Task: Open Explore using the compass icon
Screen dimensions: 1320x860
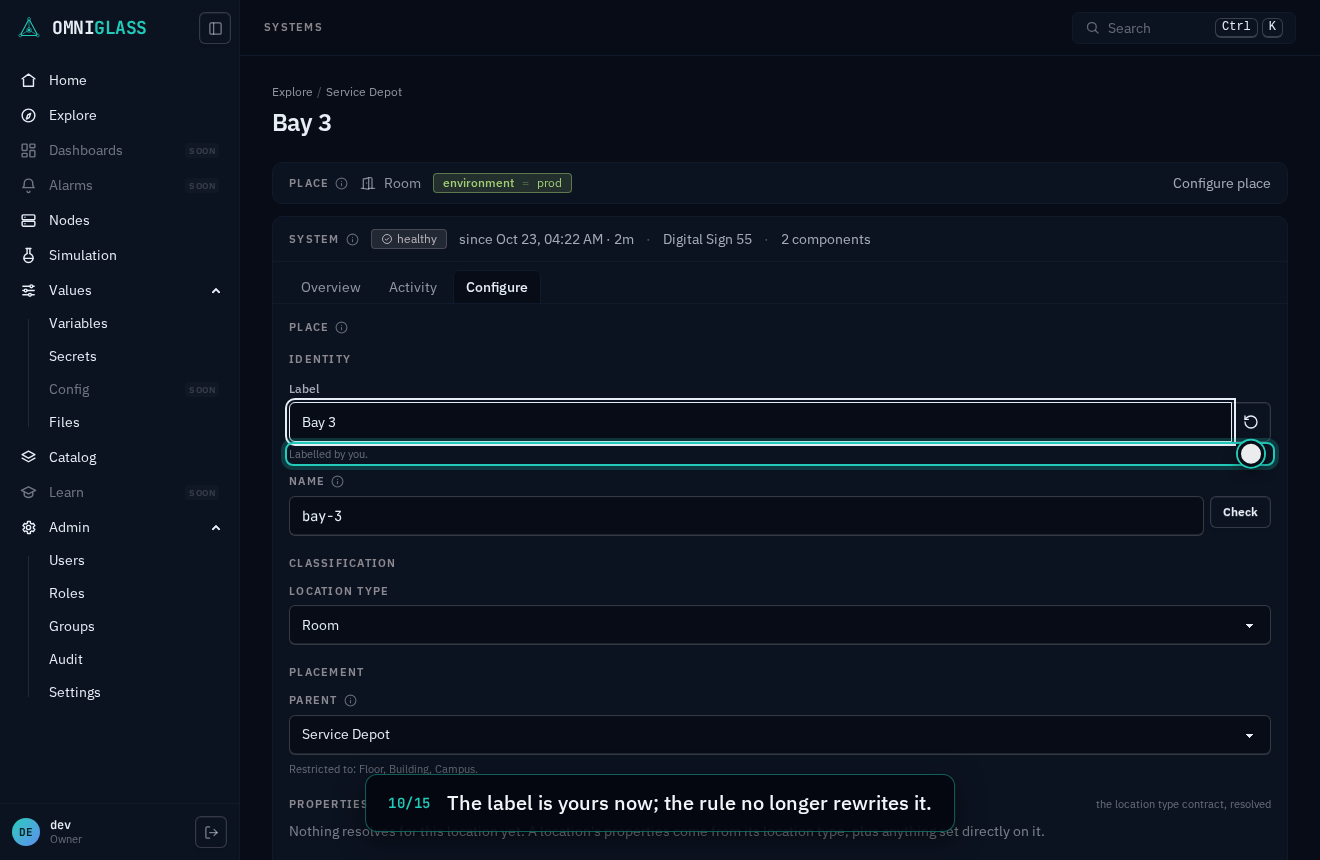Action: point(29,115)
